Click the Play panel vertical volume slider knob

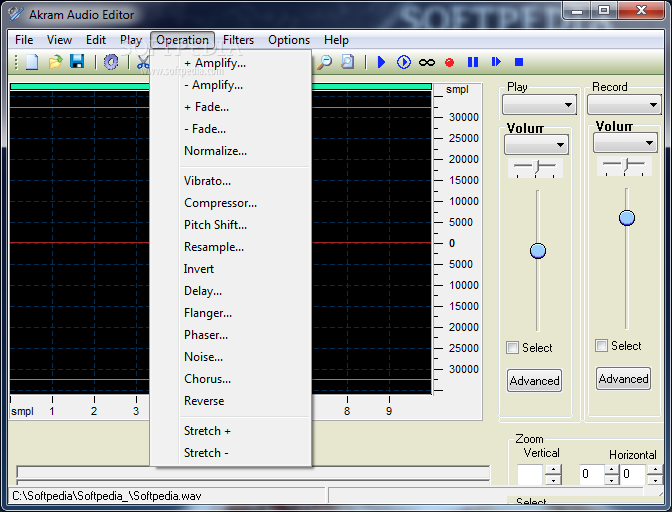click(x=538, y=251)
